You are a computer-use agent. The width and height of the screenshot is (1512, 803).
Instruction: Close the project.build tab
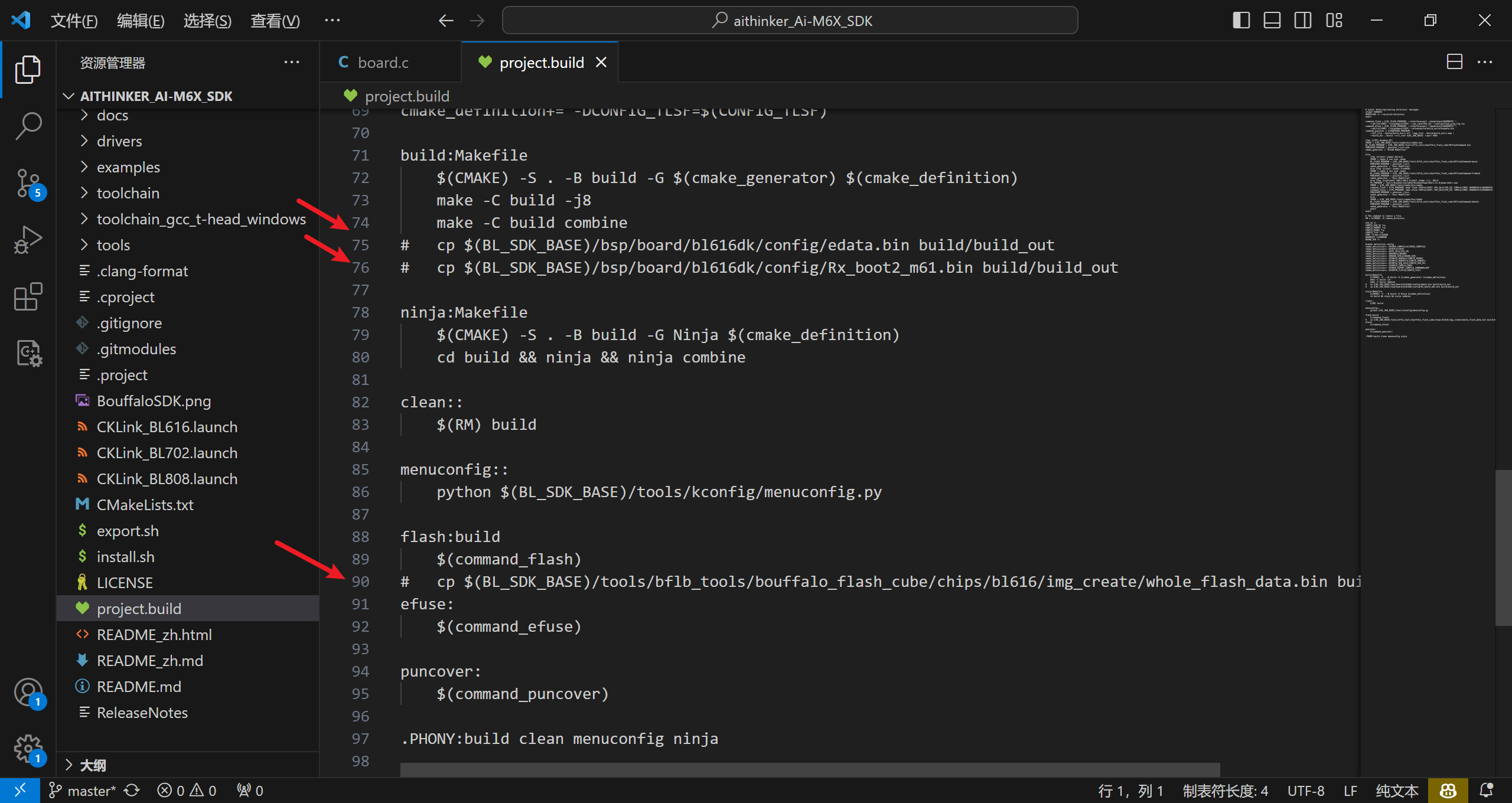point(601,62)
